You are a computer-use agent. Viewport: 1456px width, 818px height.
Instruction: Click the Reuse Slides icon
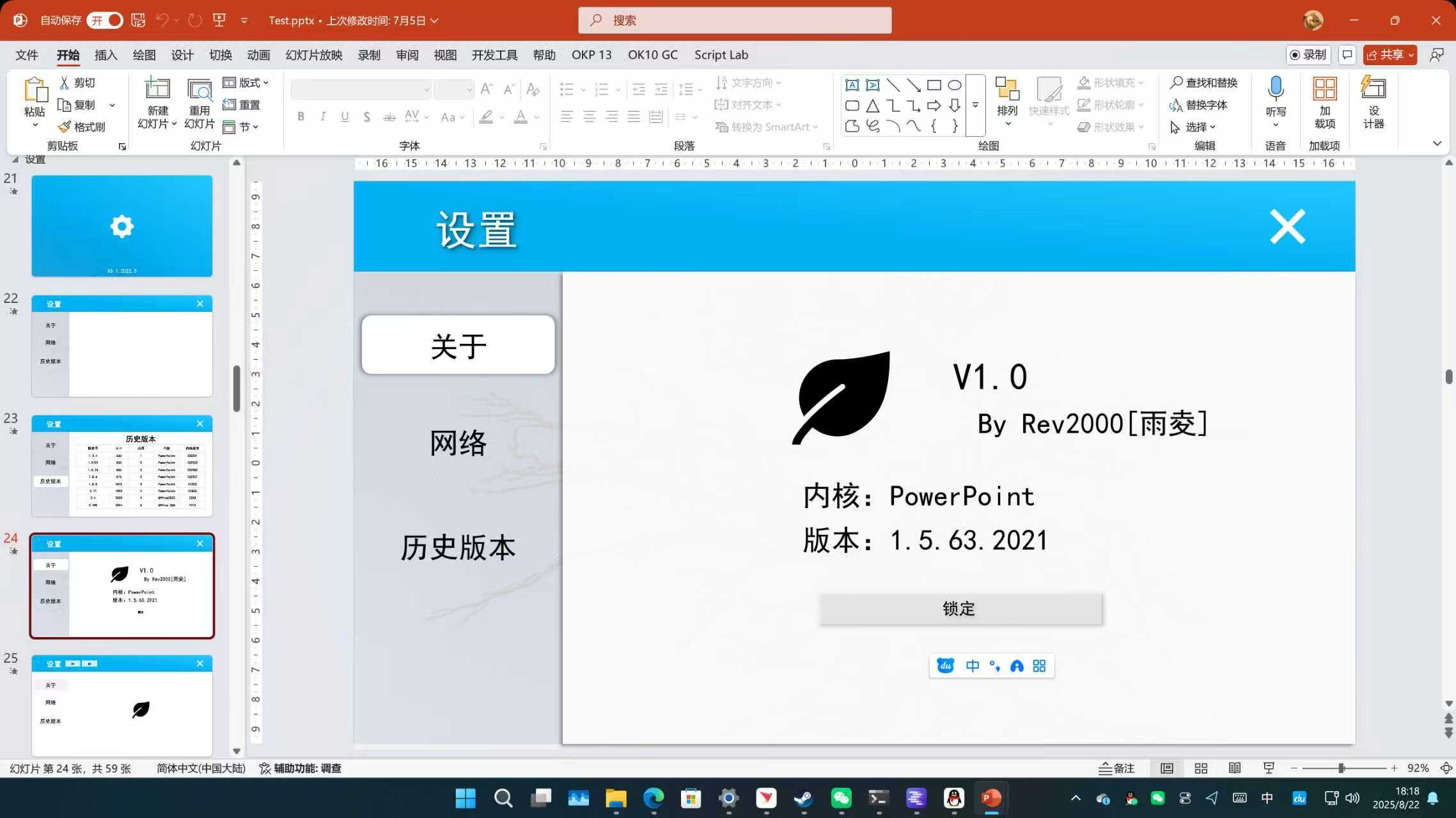coord(200,90)
